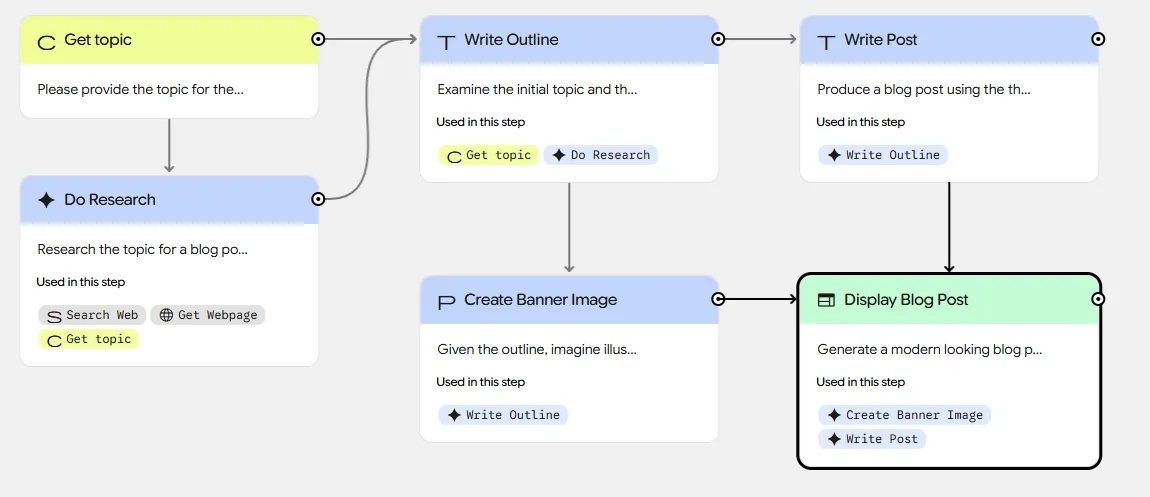Select the output port of Get topic node

click(x=318, y=39)
